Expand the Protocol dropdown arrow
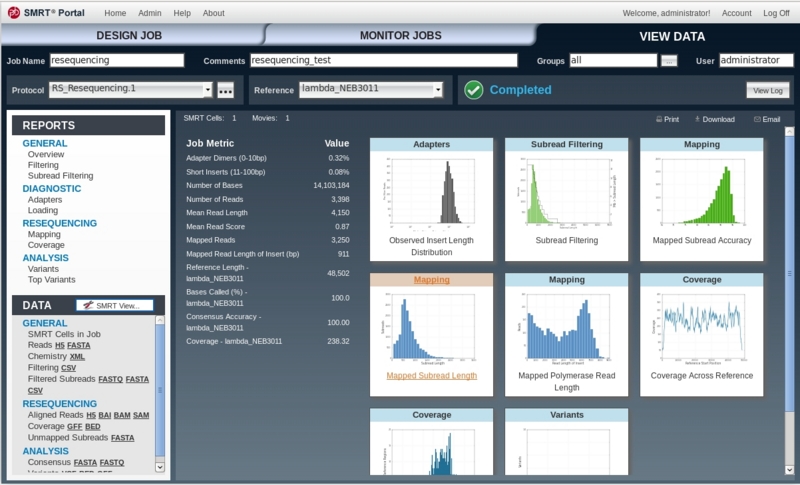 [208, 90]
